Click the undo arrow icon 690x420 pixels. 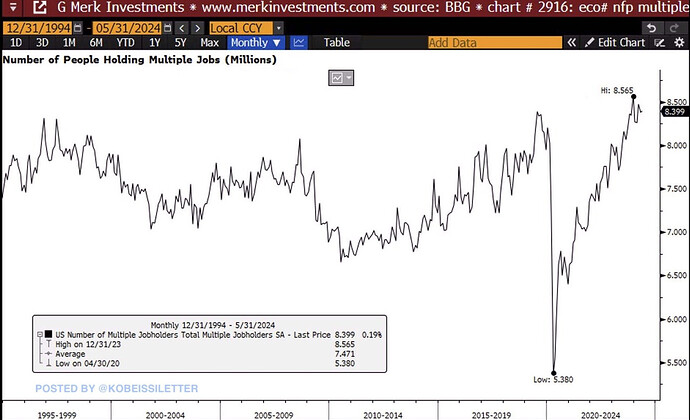point(652,27)
